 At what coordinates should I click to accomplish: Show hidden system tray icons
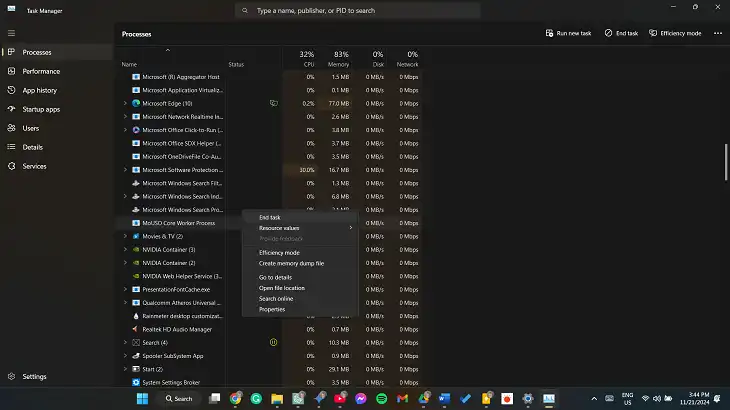click(594, 399)
